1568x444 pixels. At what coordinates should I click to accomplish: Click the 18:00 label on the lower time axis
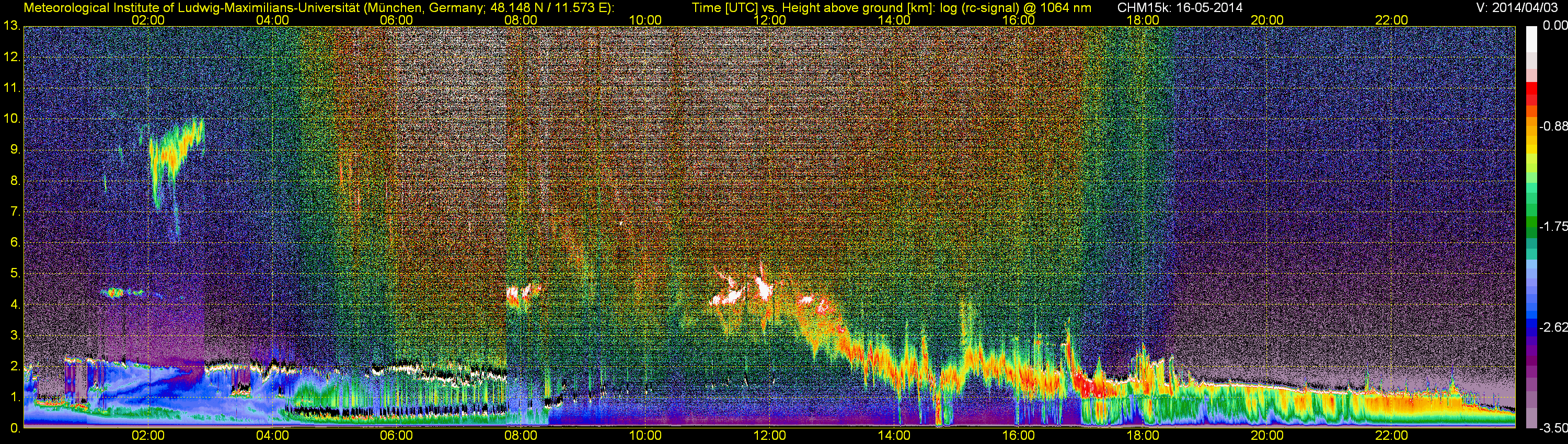tap(1143, 436)
